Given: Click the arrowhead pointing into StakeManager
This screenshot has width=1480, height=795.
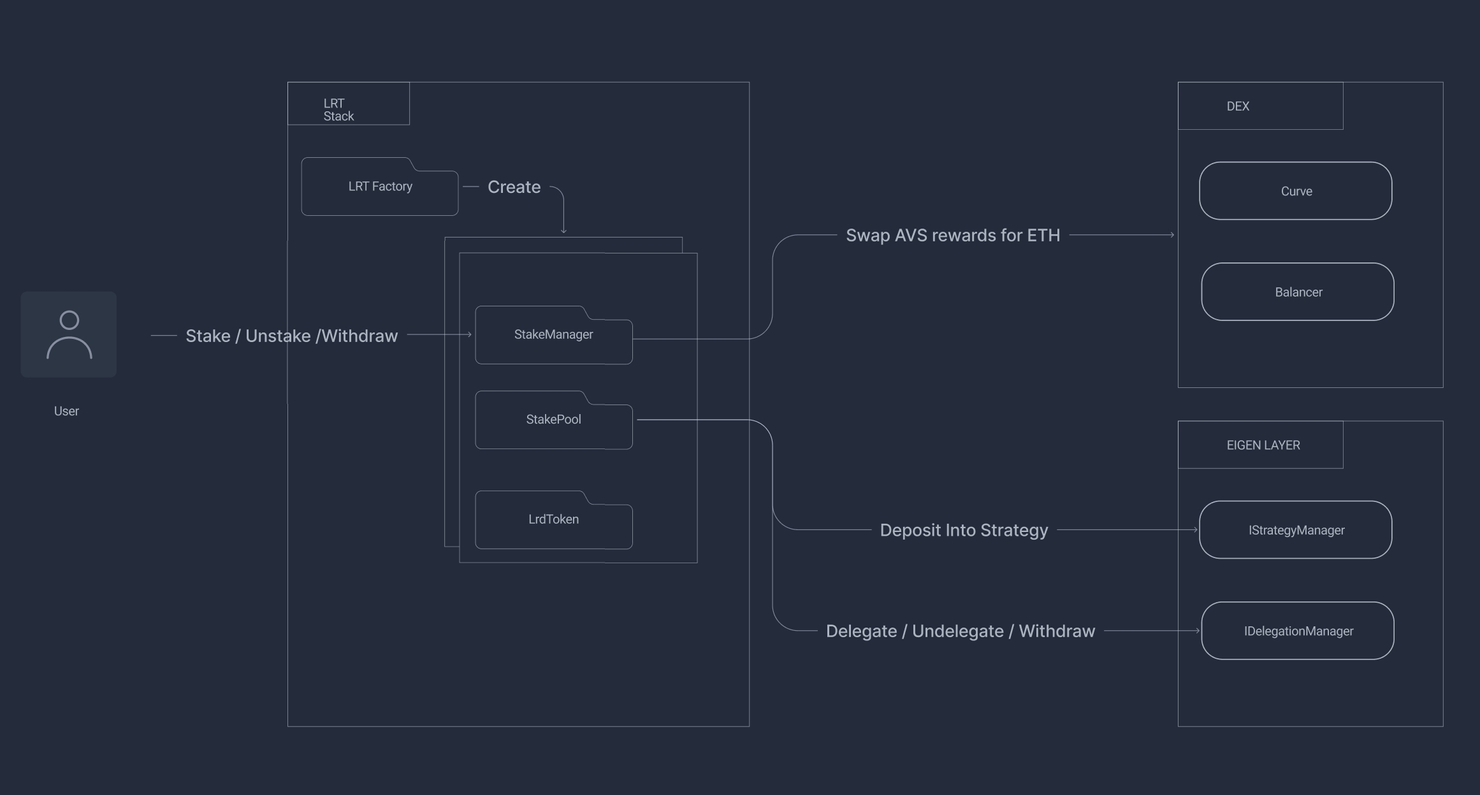Looking at the screenshot, I should pos(468,335).
